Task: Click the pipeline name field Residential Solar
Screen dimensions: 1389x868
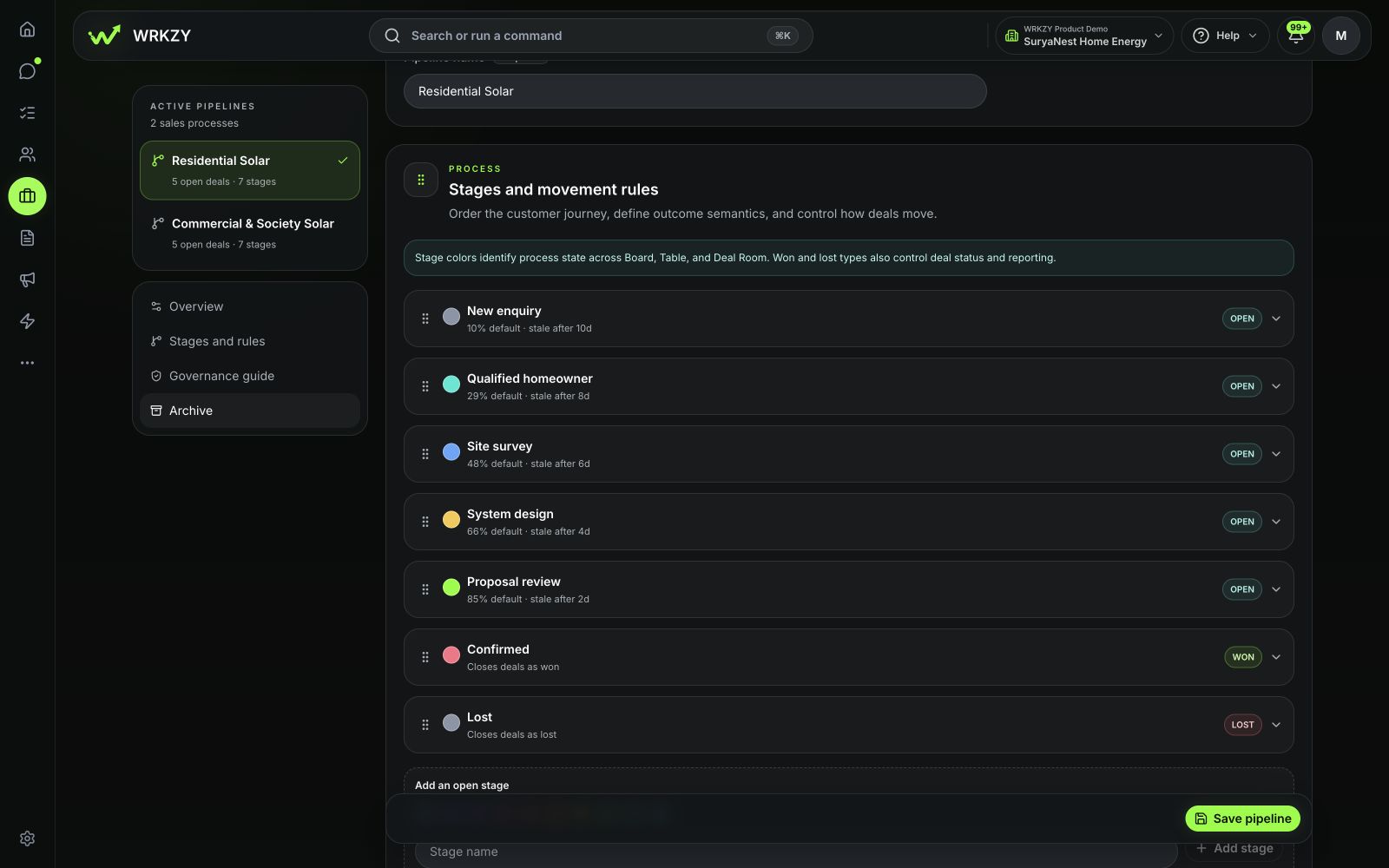Action: click(694, 91)
